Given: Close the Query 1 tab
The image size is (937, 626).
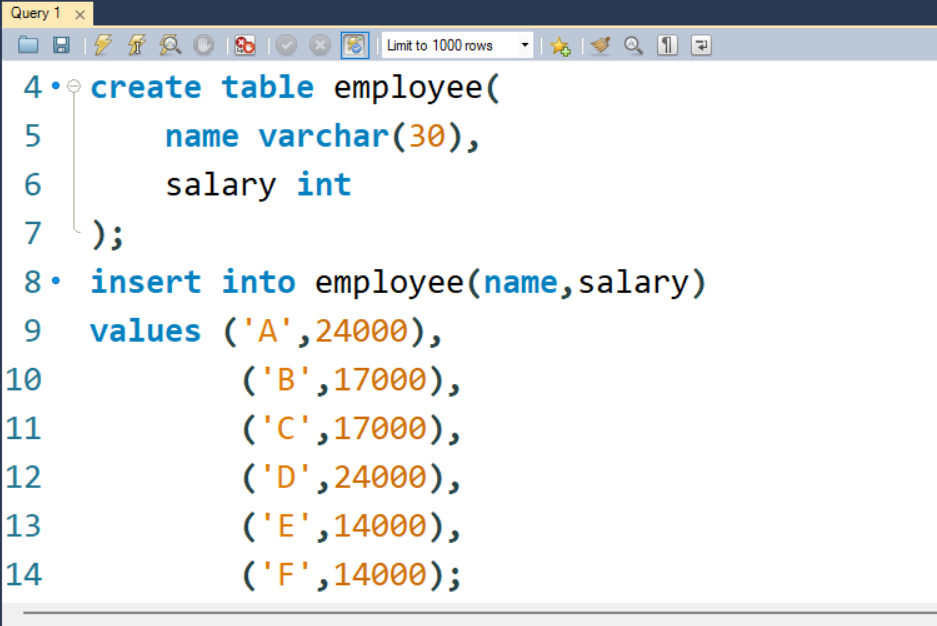Looking at the screenshot, I should [x=79, y=14].
